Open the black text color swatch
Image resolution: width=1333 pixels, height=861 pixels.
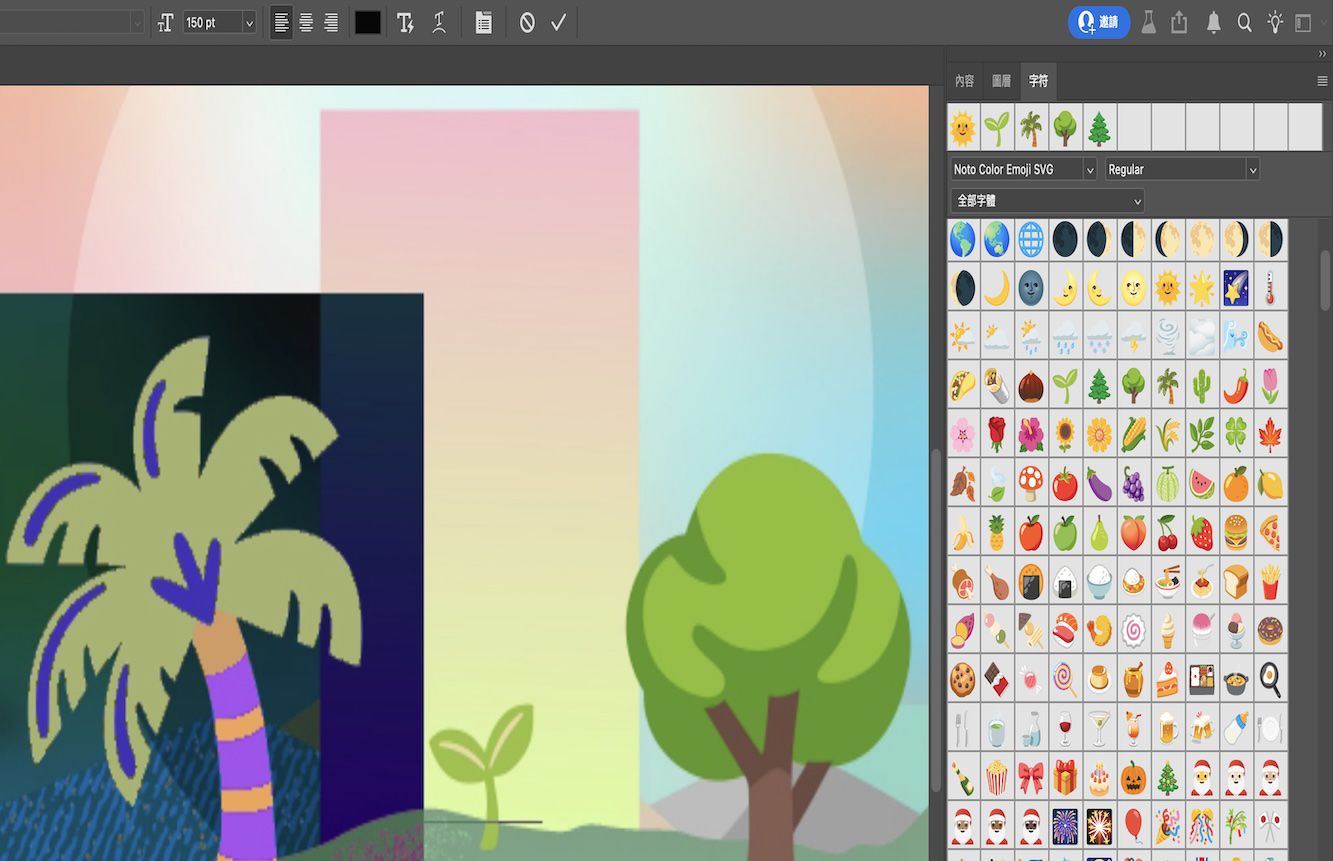tap(367, 22)
